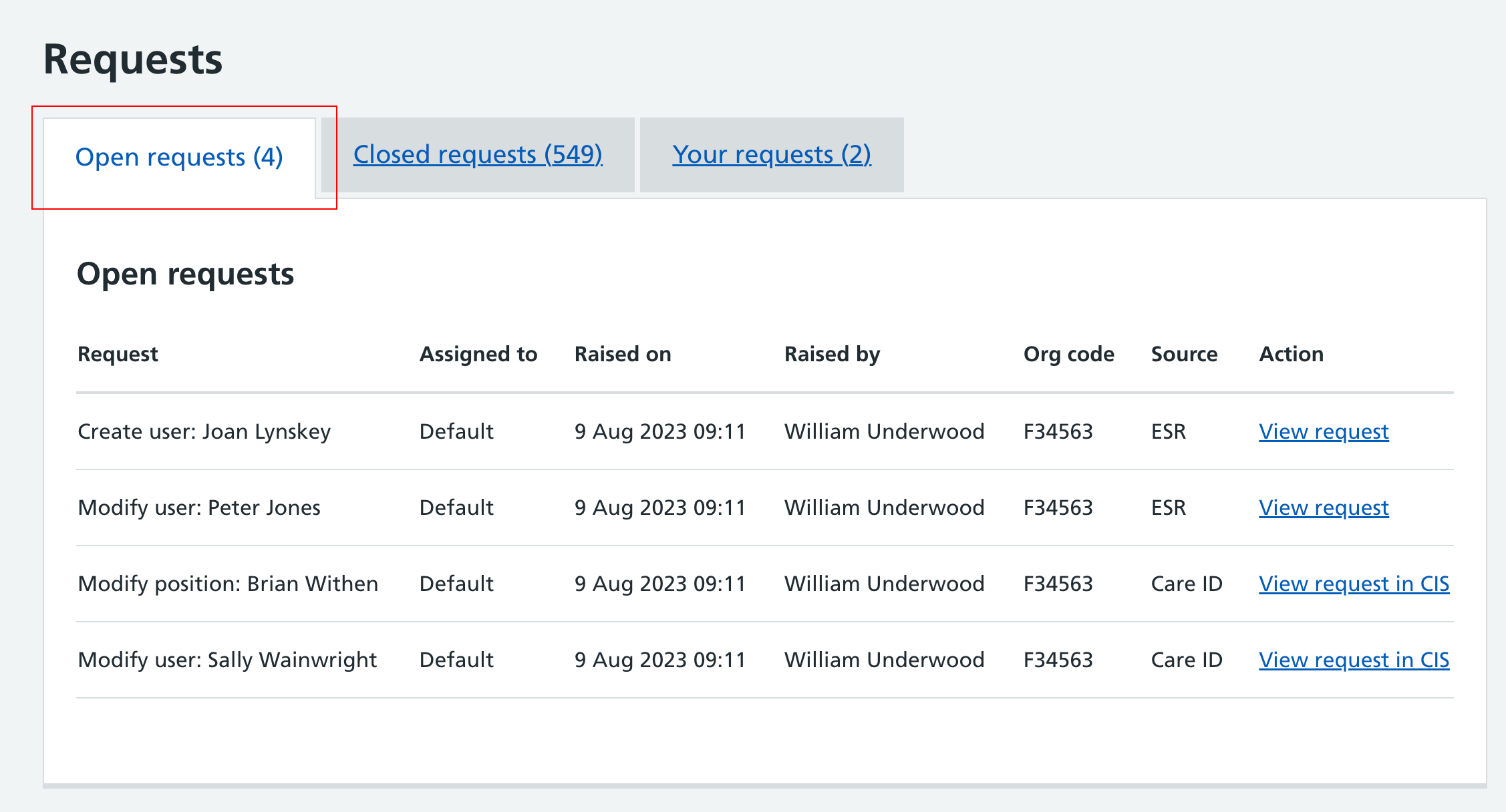Open the Your requests (2) tab

click(x=772, y=155)
